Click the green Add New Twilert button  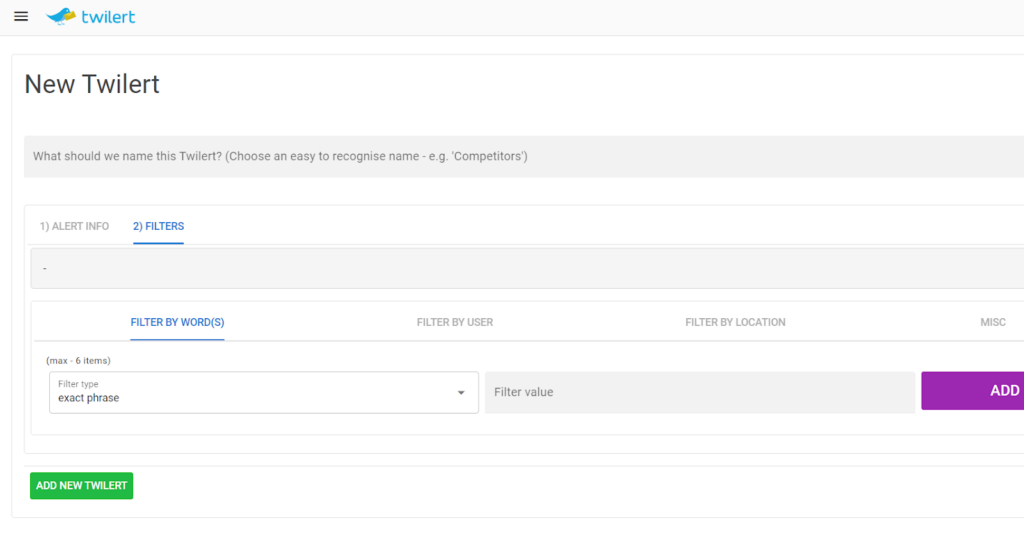coord(81,486)
